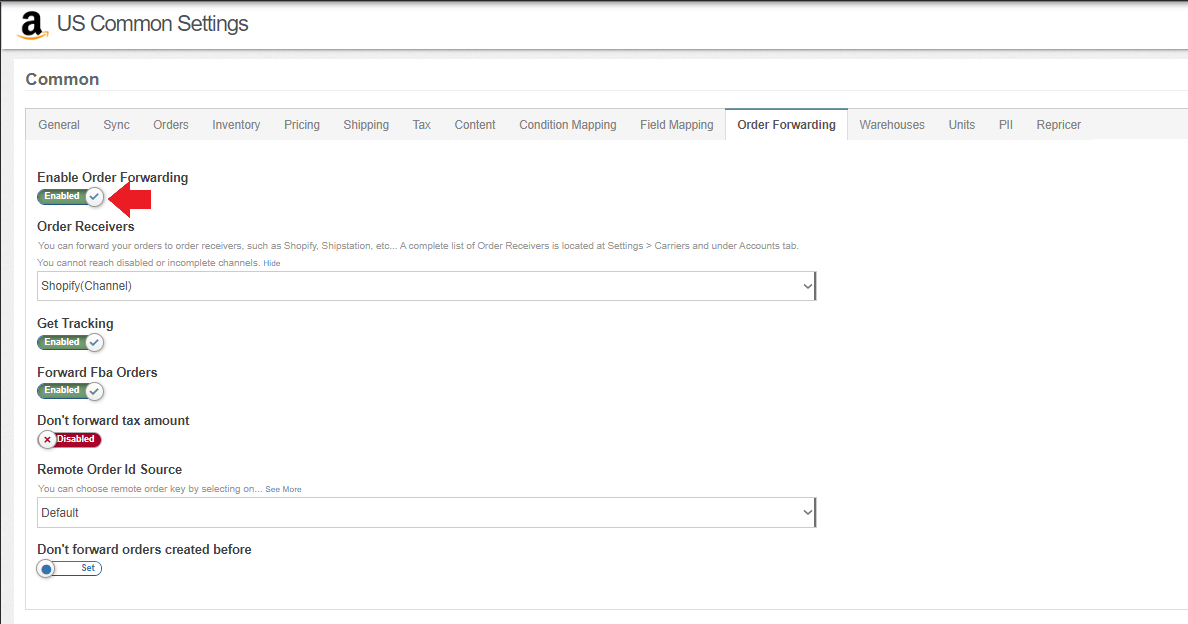
Task: Open Order Receivers Shopify(Channel) dropdown
Action: tap(427, 286)
